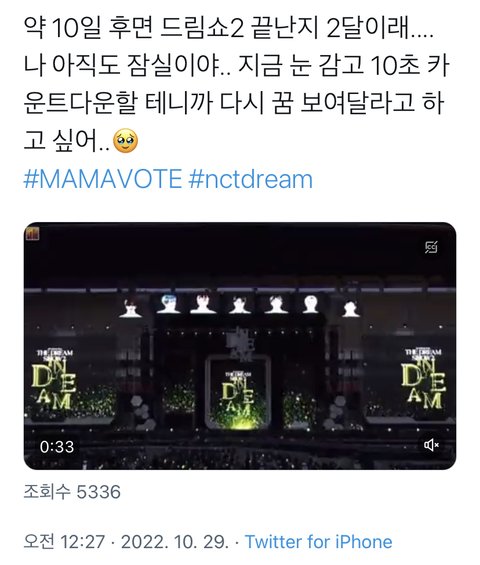The image size is (480, 565).
Task: Tap the blue-haired member silhouette in the video
Action: click(169, 303)
